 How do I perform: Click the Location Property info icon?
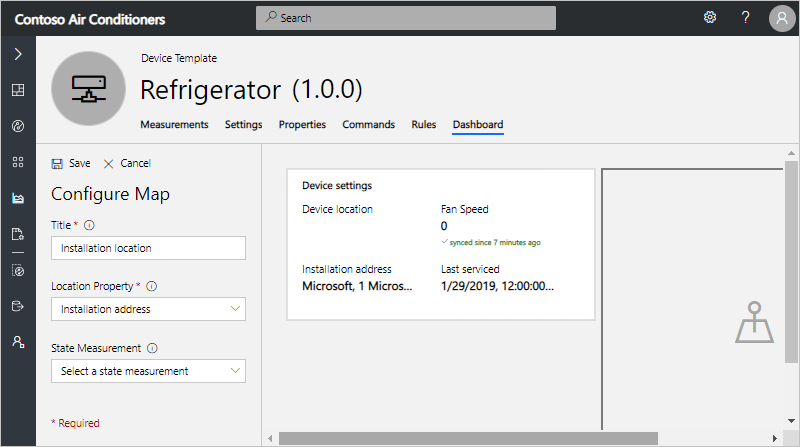coord(152,286)
